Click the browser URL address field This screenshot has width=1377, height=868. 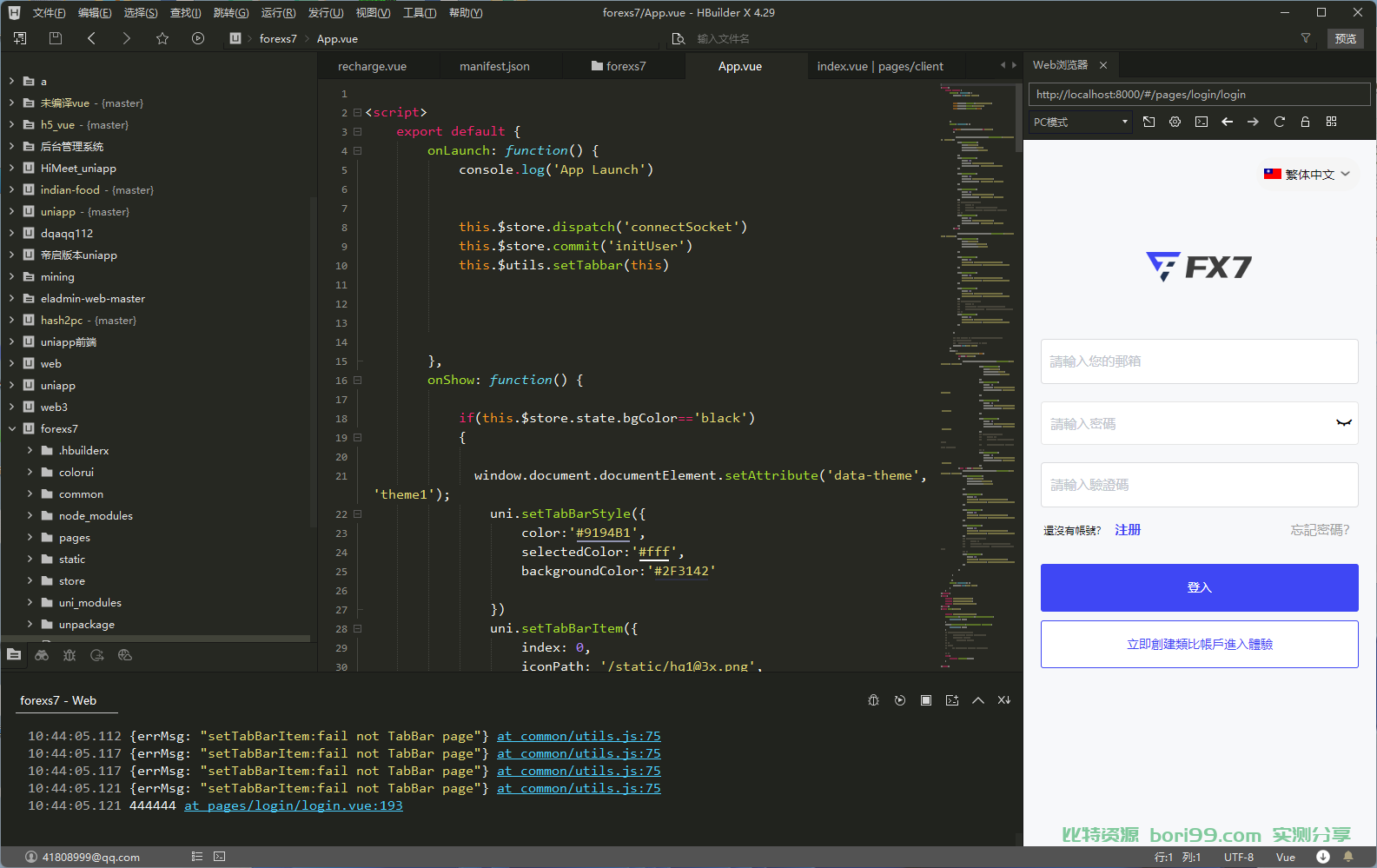[1199, 95]
